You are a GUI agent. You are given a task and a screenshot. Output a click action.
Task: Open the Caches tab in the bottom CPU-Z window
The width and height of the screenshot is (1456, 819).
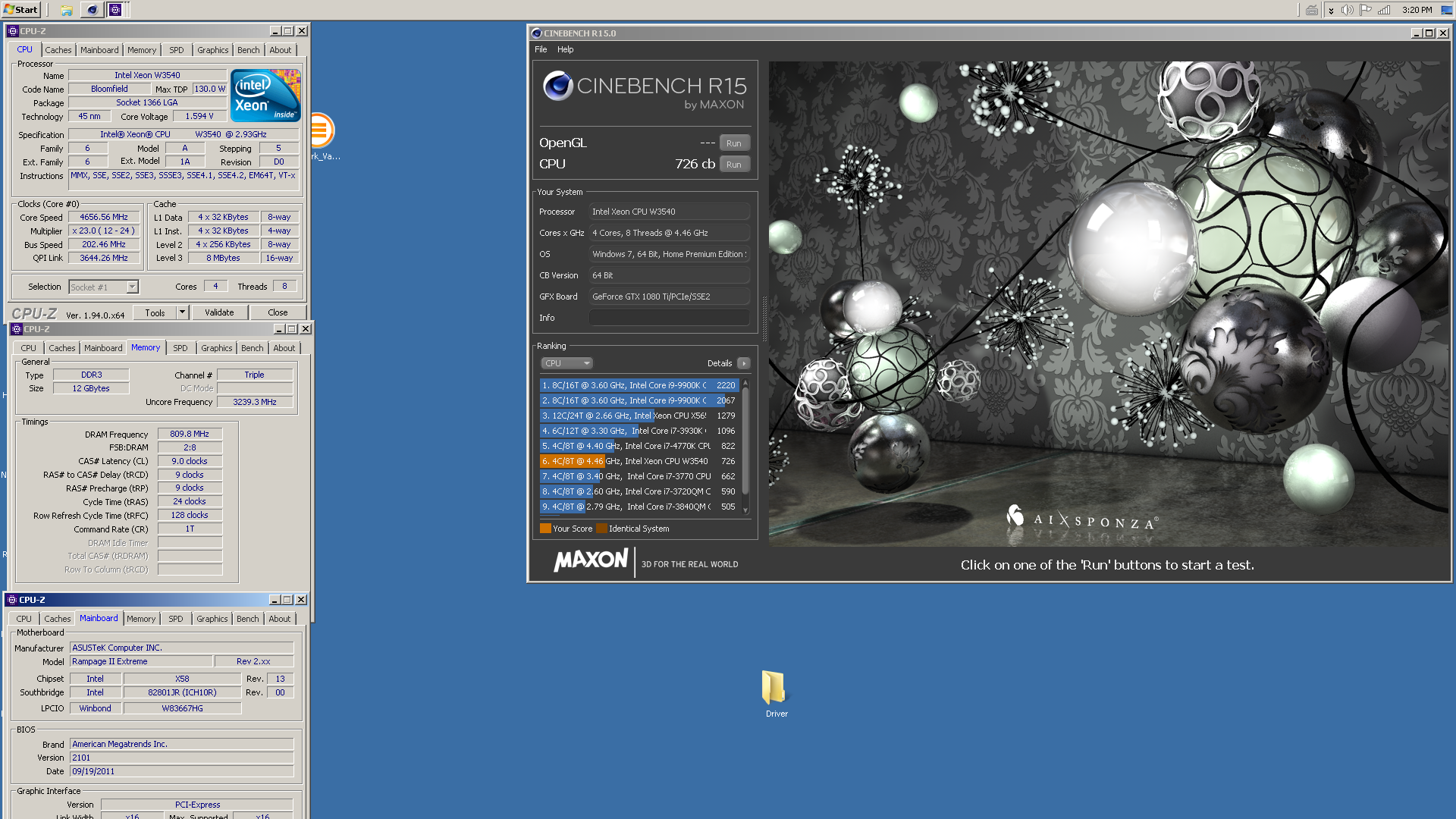tap(58, 619)
